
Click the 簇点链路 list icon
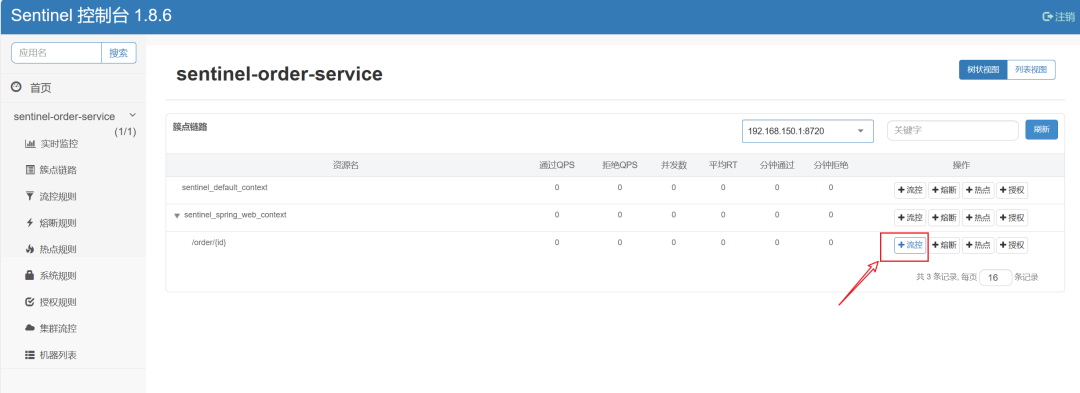[x=30, y=170]
